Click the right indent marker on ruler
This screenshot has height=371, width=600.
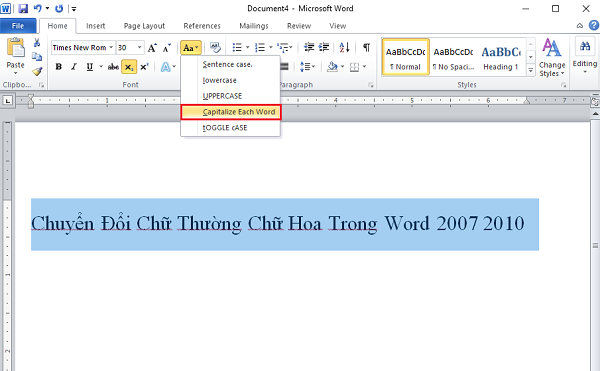[527, 101]
